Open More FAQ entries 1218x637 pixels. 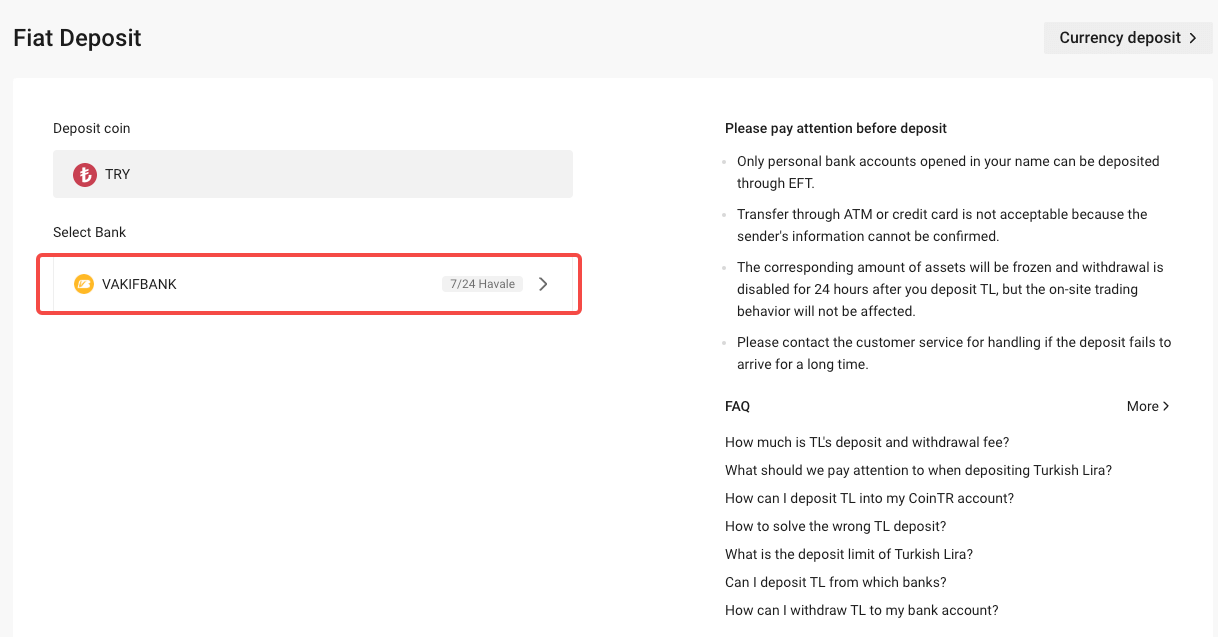point(1143,406)
